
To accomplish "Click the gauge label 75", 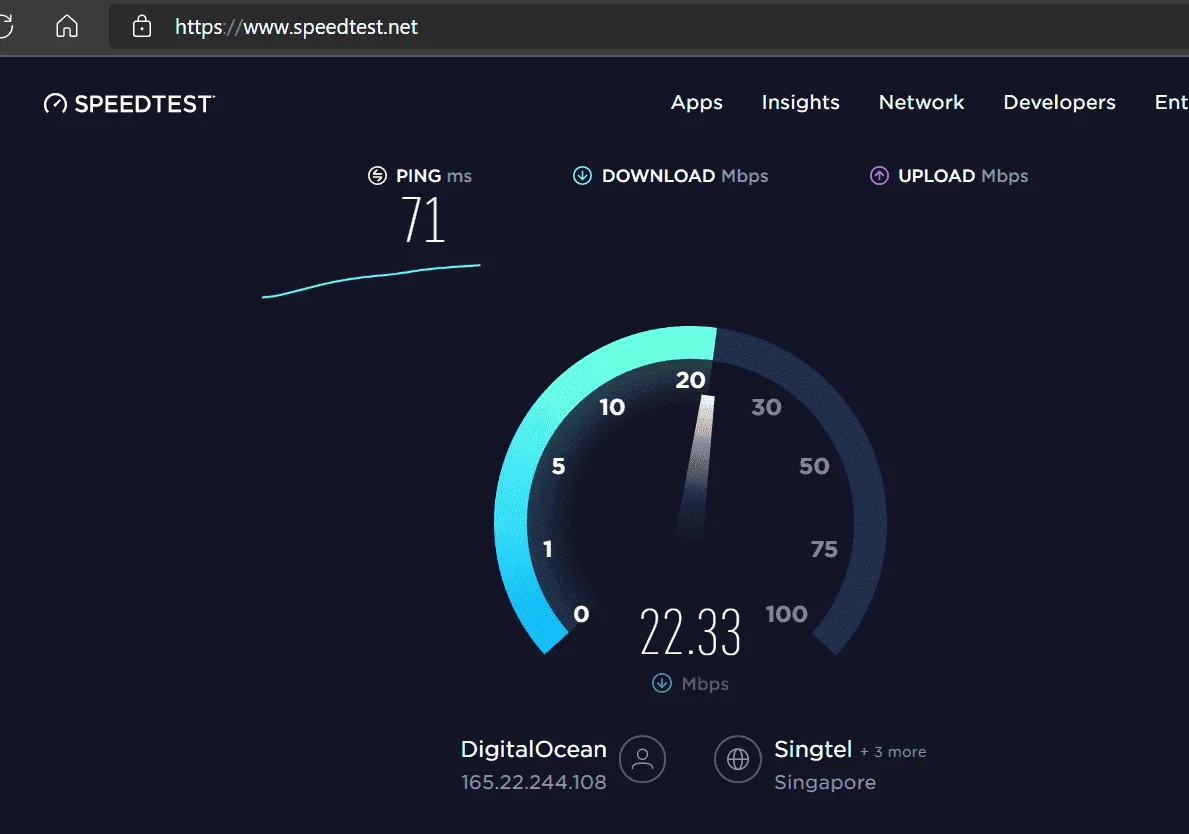I will pyautogui.click(x=824, y=549).
